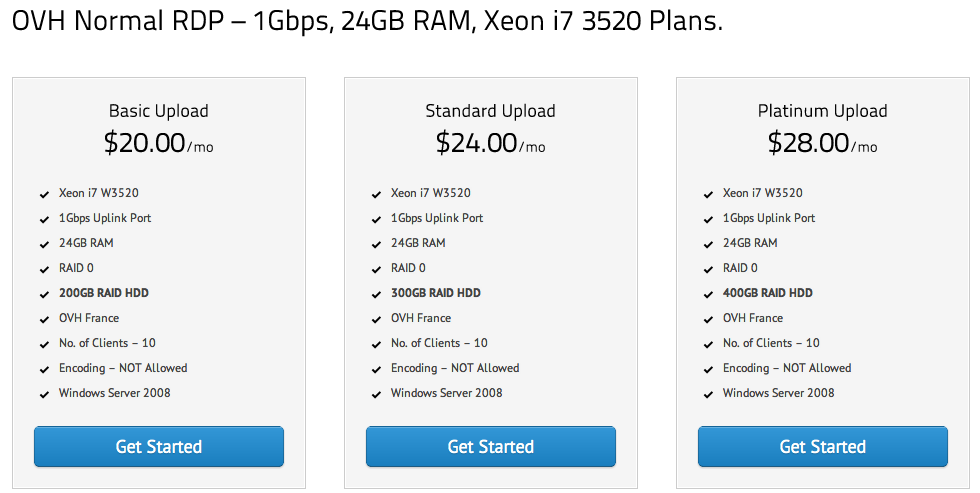This screenshot has height=493, width=980.
Task: Click the $28.00/mo price text
Action: point(822,143)
